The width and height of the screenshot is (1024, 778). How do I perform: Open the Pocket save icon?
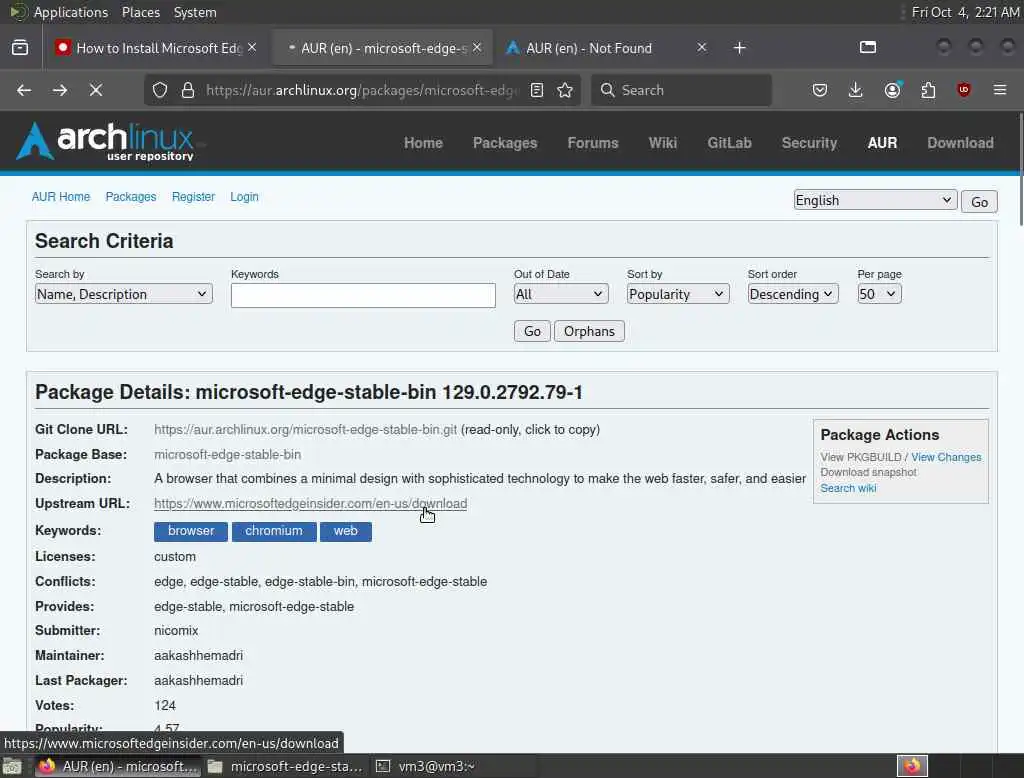click(x=820, y=90)
